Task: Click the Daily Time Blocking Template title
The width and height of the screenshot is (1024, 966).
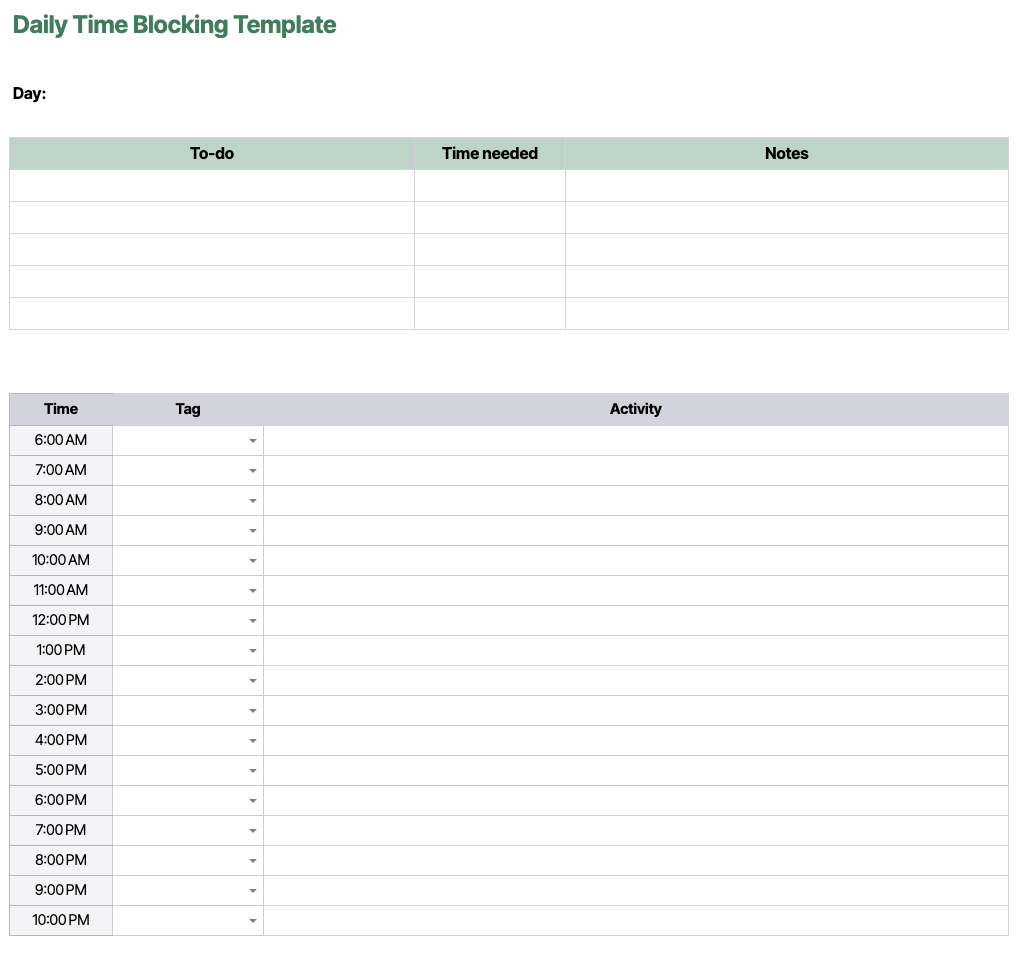Action: coord(174,23)
